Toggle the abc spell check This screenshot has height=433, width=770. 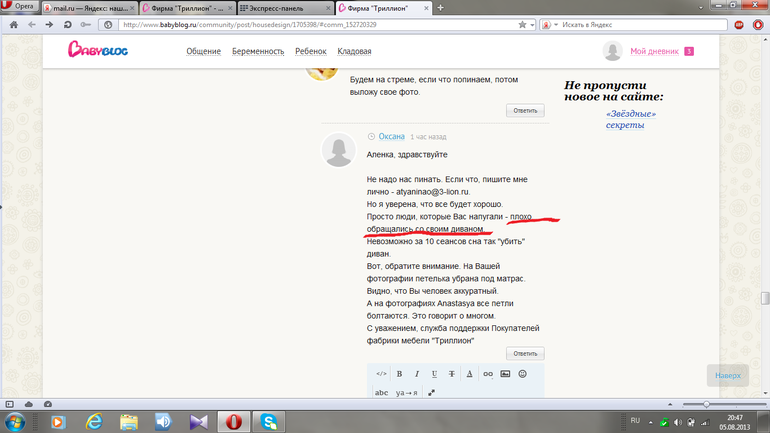click(x=382, y=393)
